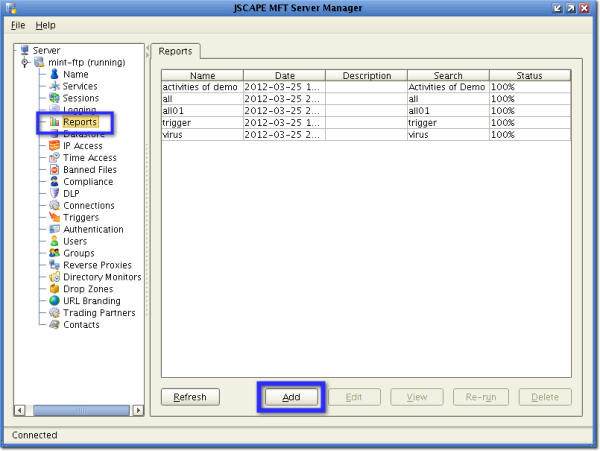Select Connections label in the tree
The image size is (600, 451).
tap(89, 205)
